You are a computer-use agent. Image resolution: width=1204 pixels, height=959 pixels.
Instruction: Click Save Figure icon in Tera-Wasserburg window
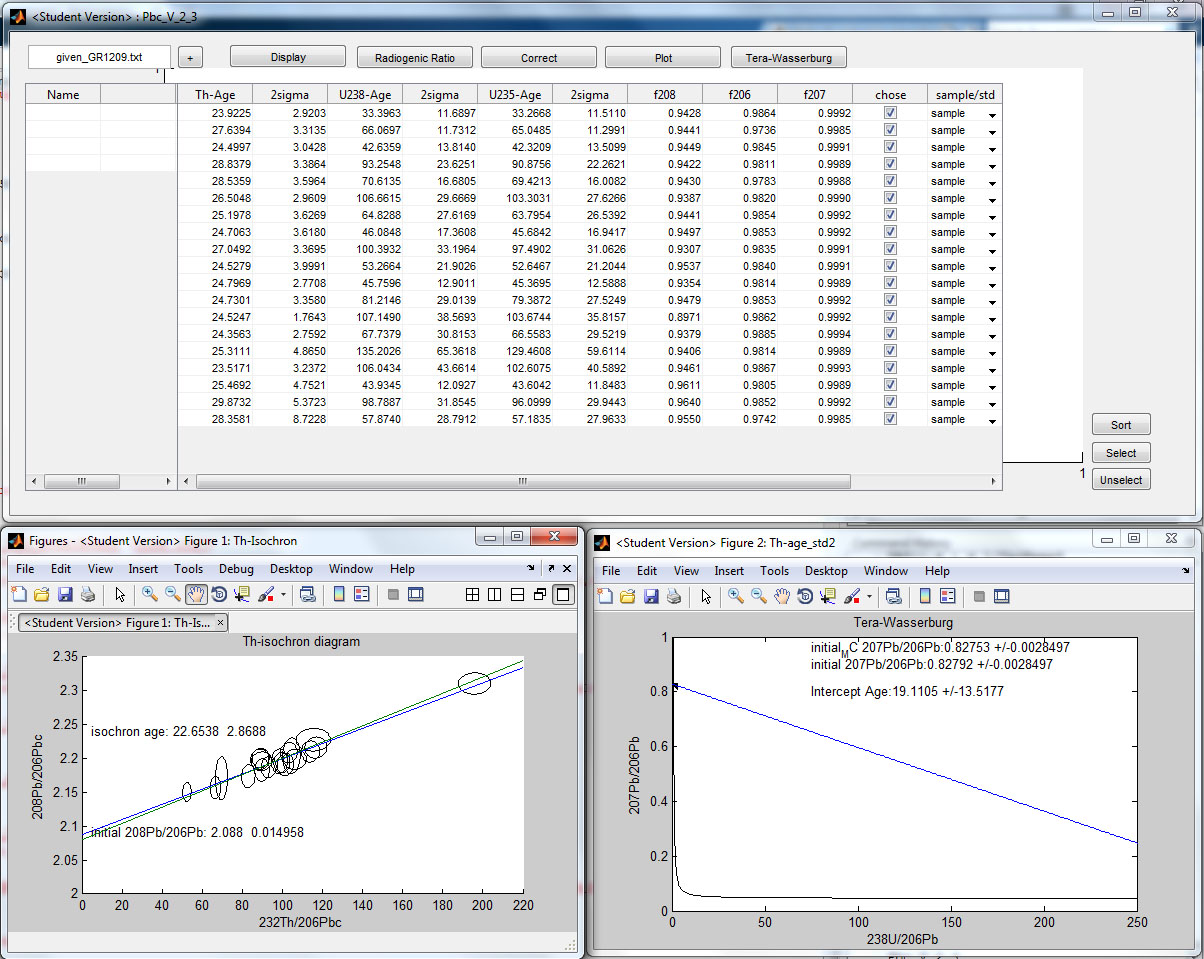pos(651,597)
